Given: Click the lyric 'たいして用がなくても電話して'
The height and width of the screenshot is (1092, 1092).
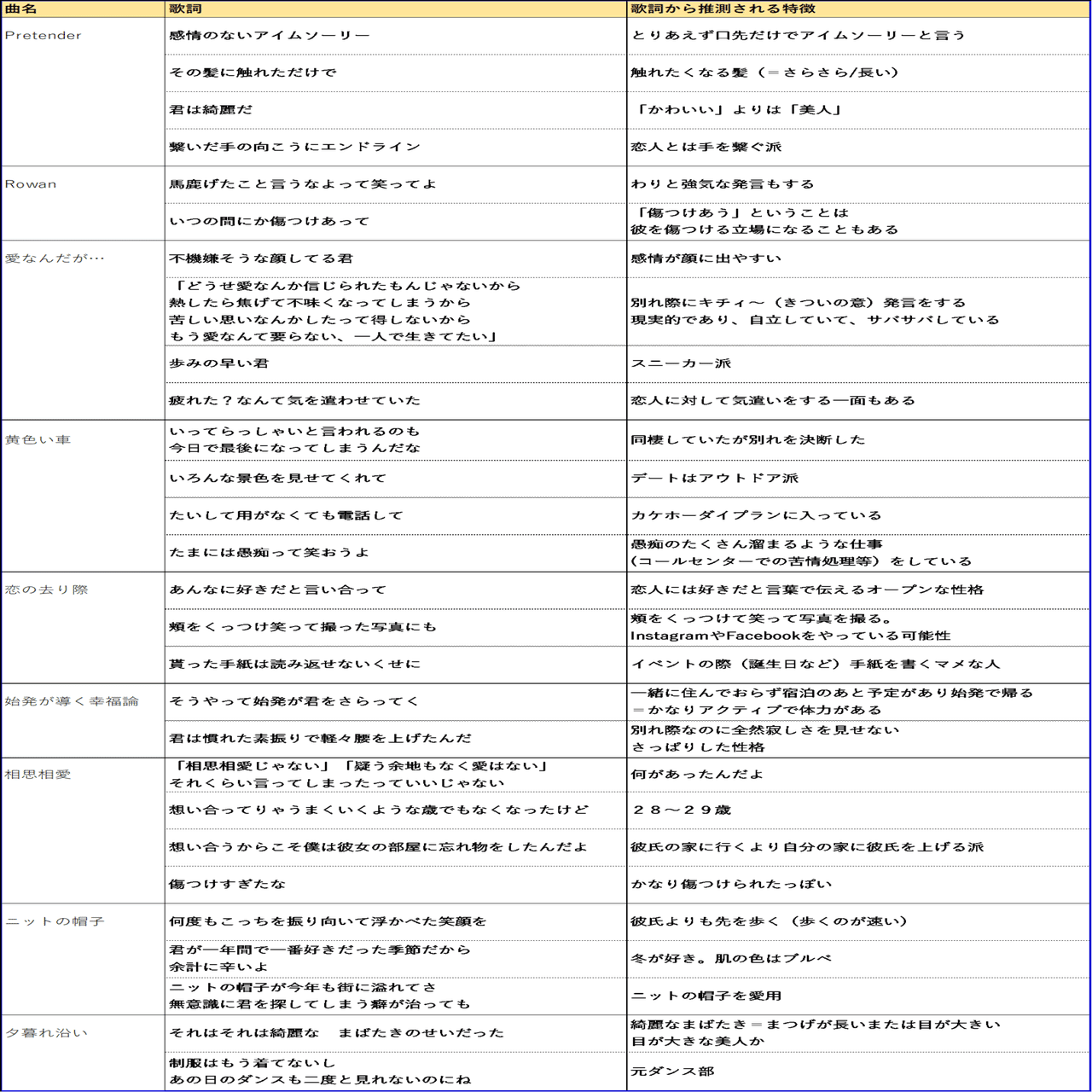Looking at the screenshot, I should (396, 515).
